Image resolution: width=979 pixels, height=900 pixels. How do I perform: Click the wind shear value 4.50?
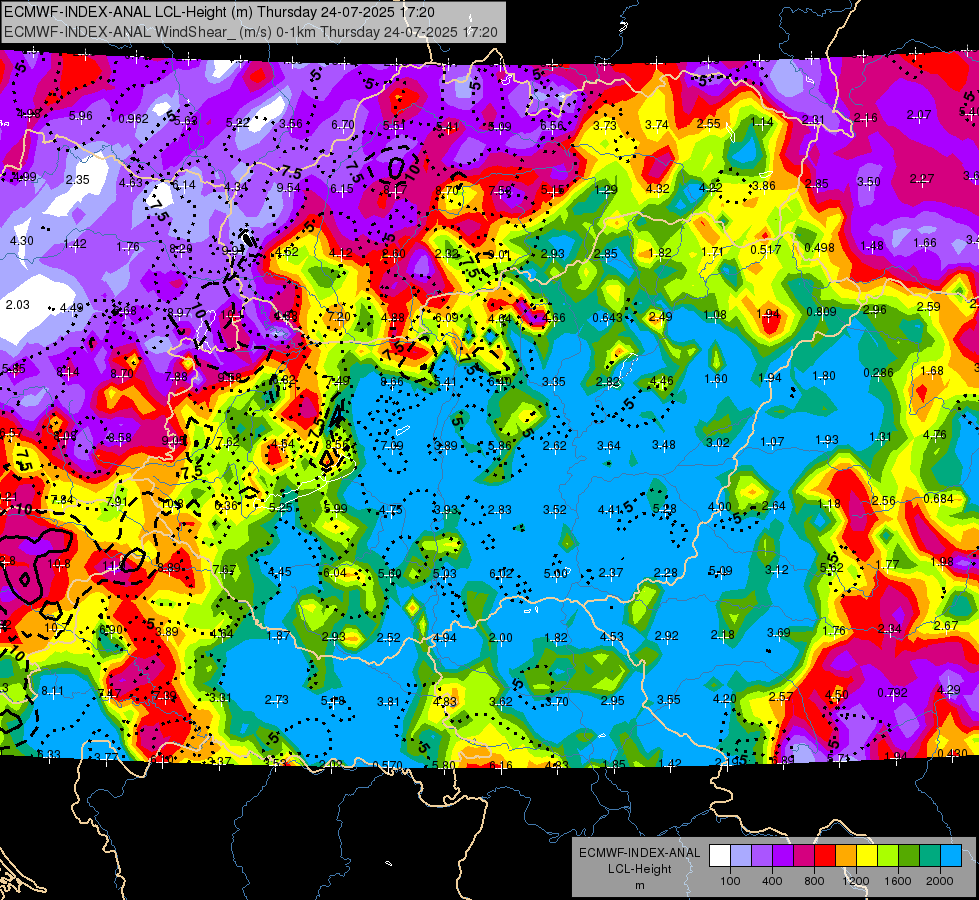coord(837,694)
